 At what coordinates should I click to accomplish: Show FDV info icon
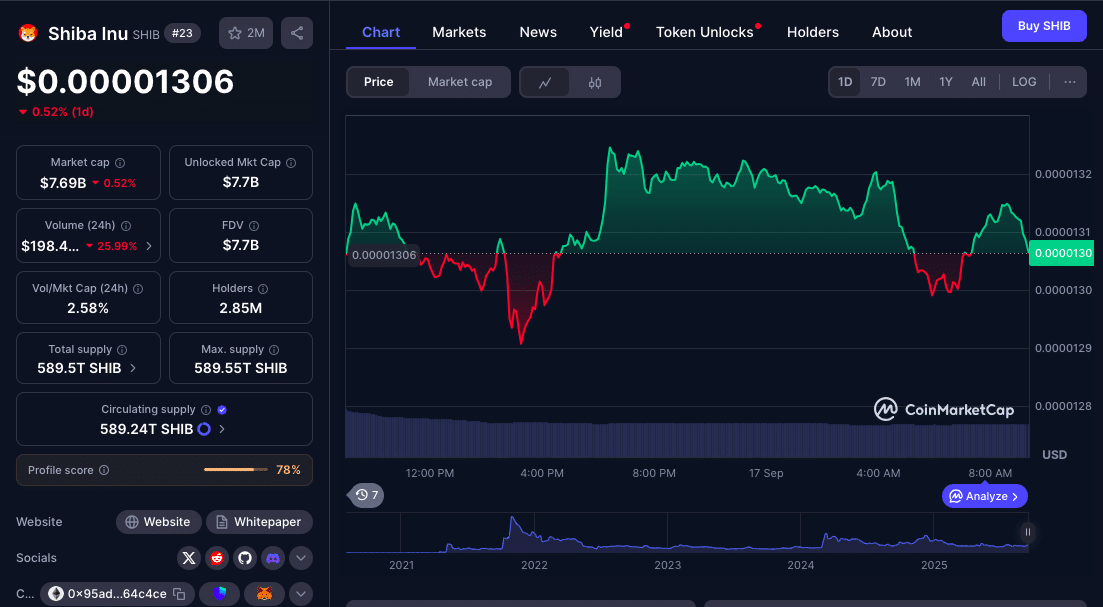[254, 226]
